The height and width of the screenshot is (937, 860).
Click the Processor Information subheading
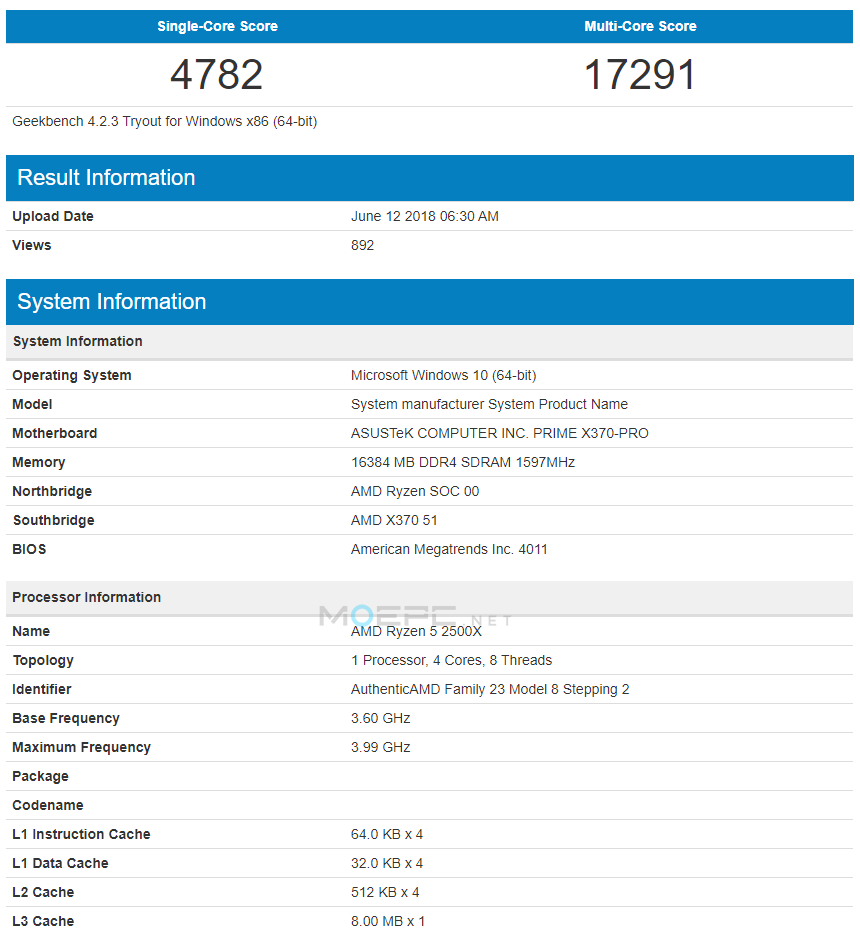coord(87,598)
